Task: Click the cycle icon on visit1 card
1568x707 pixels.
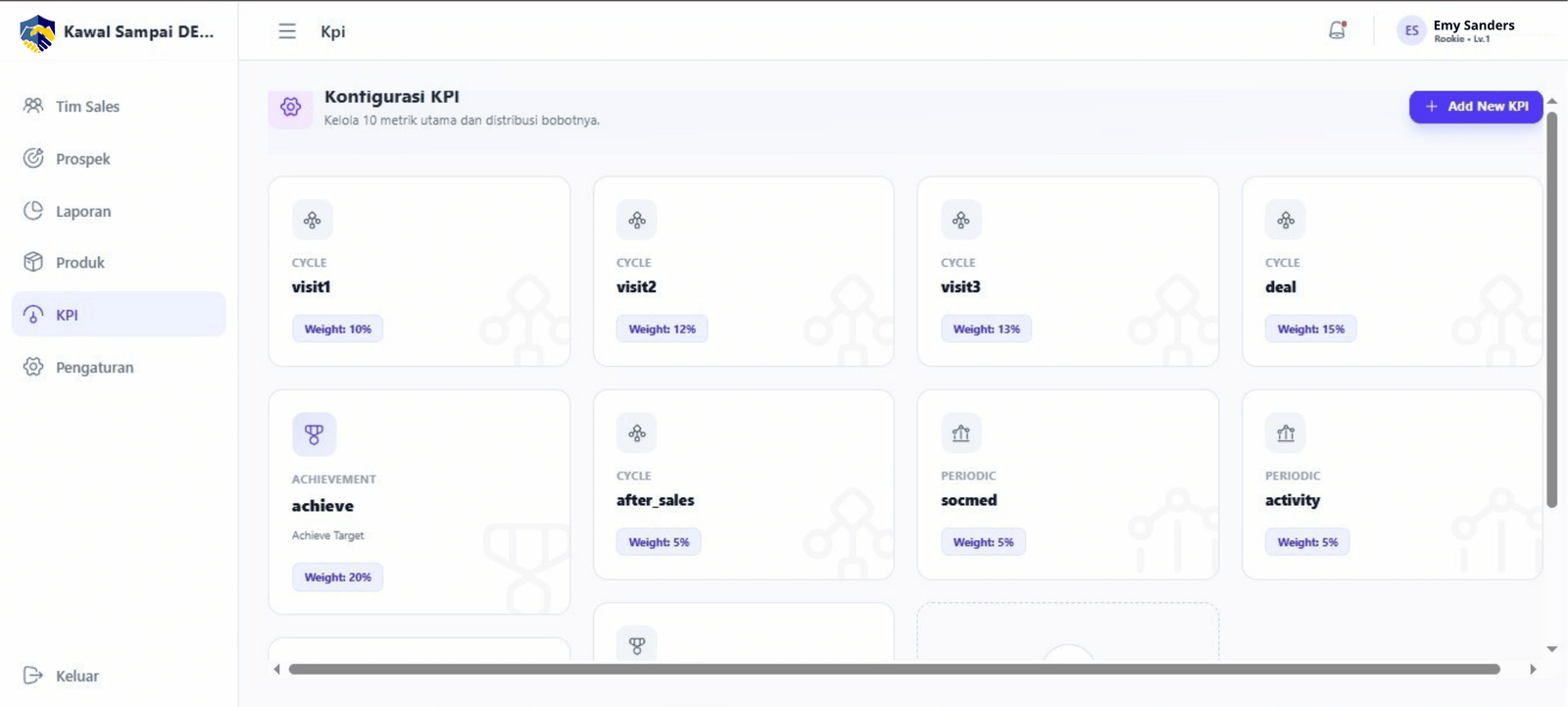Action: [x=312, y=220]
